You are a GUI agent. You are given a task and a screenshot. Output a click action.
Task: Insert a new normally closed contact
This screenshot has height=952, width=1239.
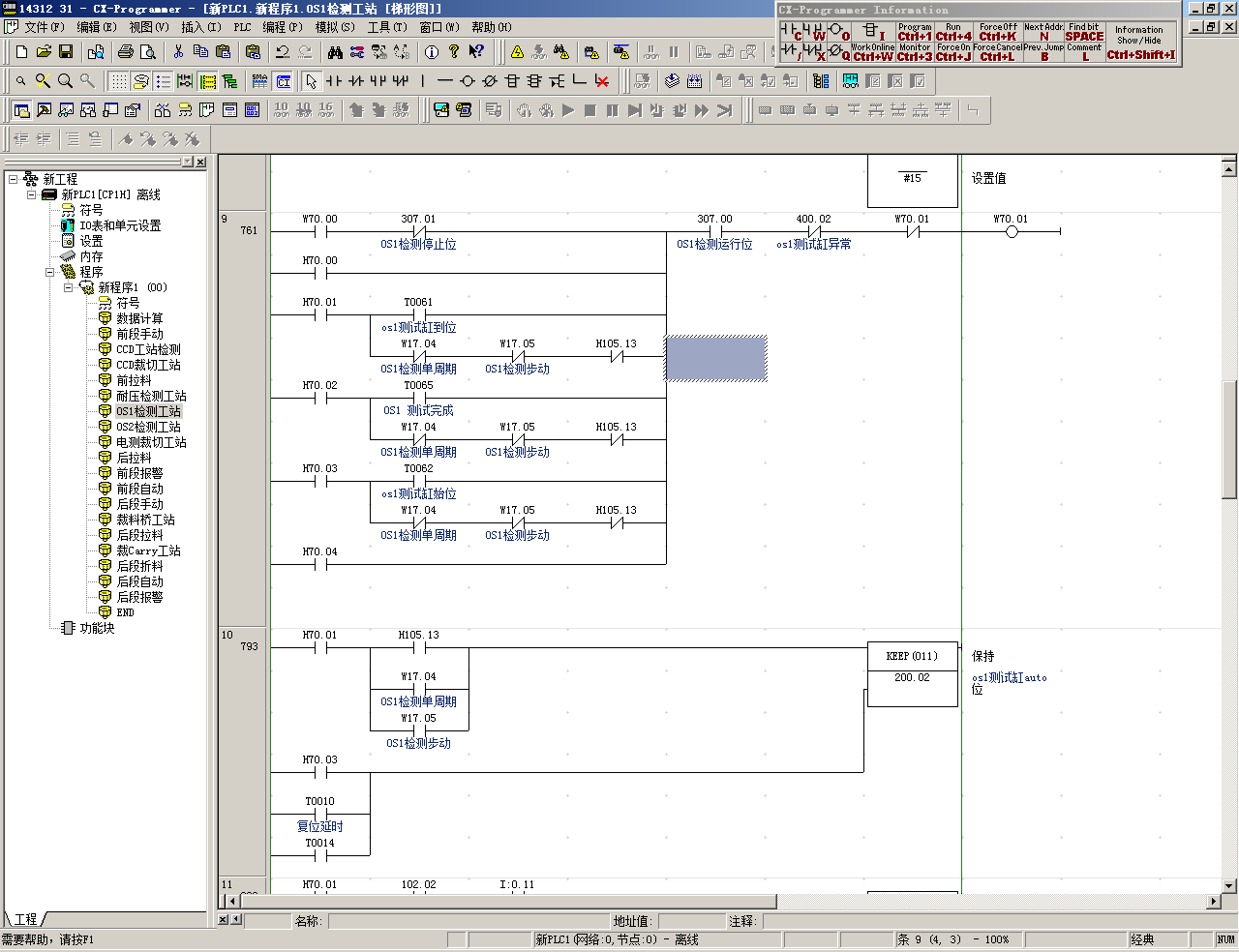click(x=356, y=81)
